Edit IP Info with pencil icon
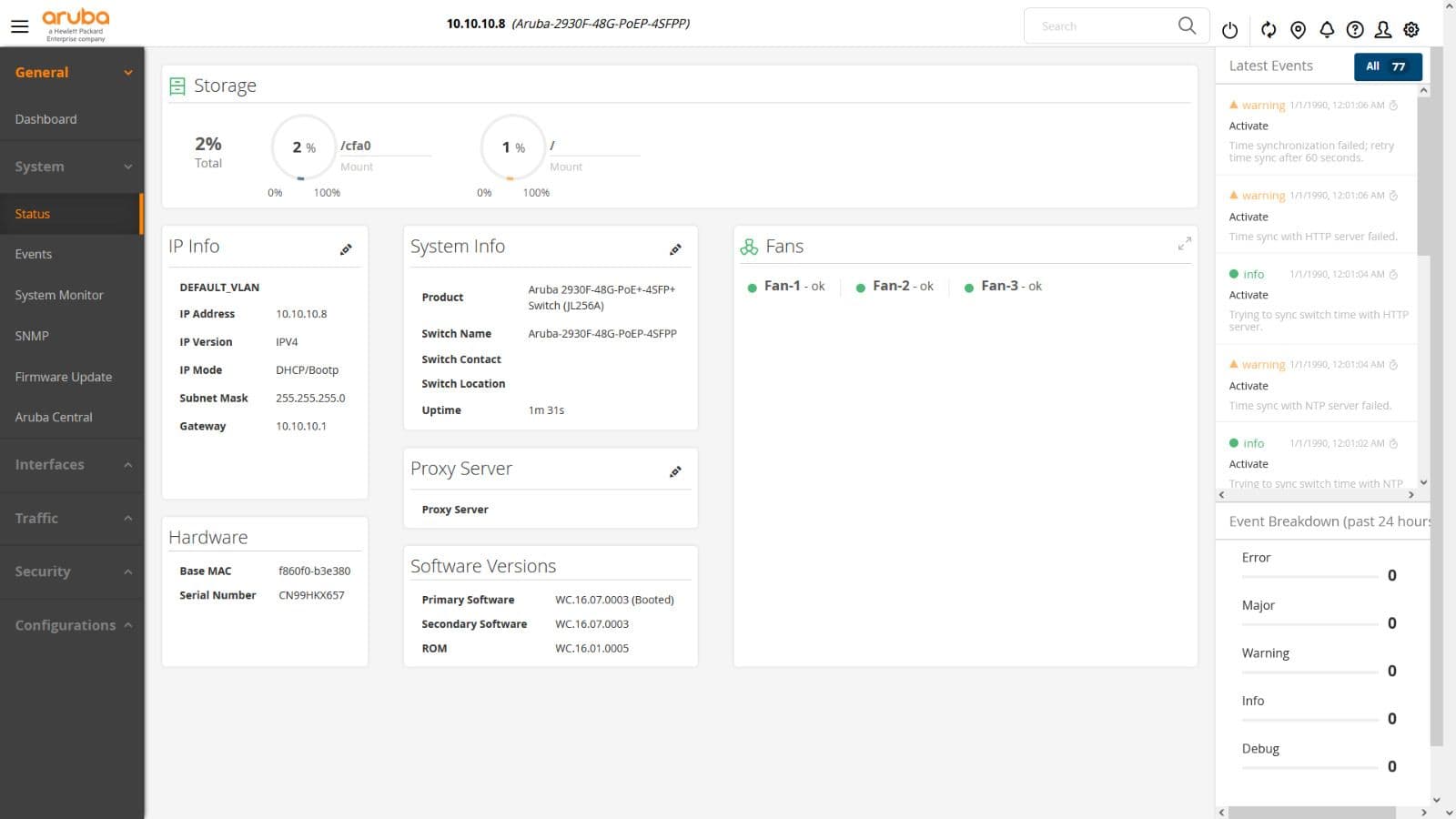This screenshot has height=819, width=1456. click(346, 249)
